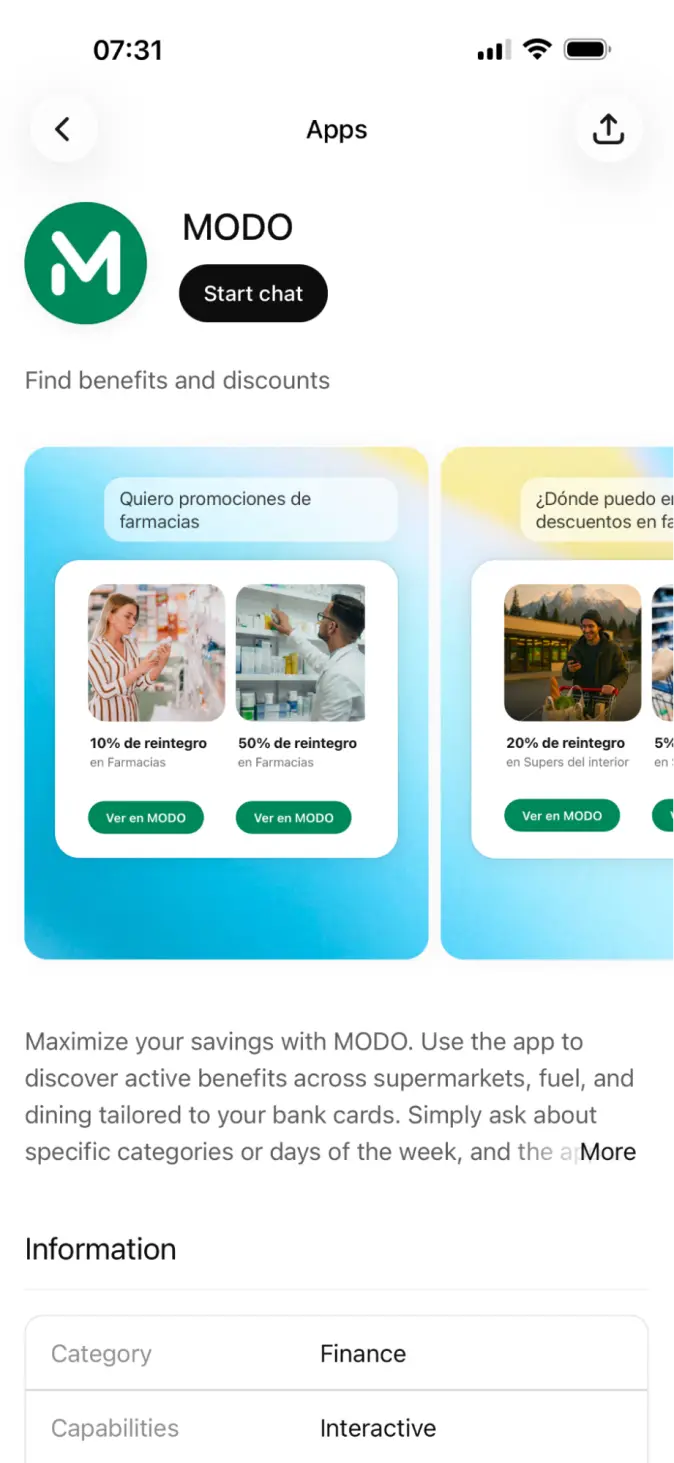Select the Category Finance row
The width and height of the screenshot is (674, 1463).
[336, 1353]
